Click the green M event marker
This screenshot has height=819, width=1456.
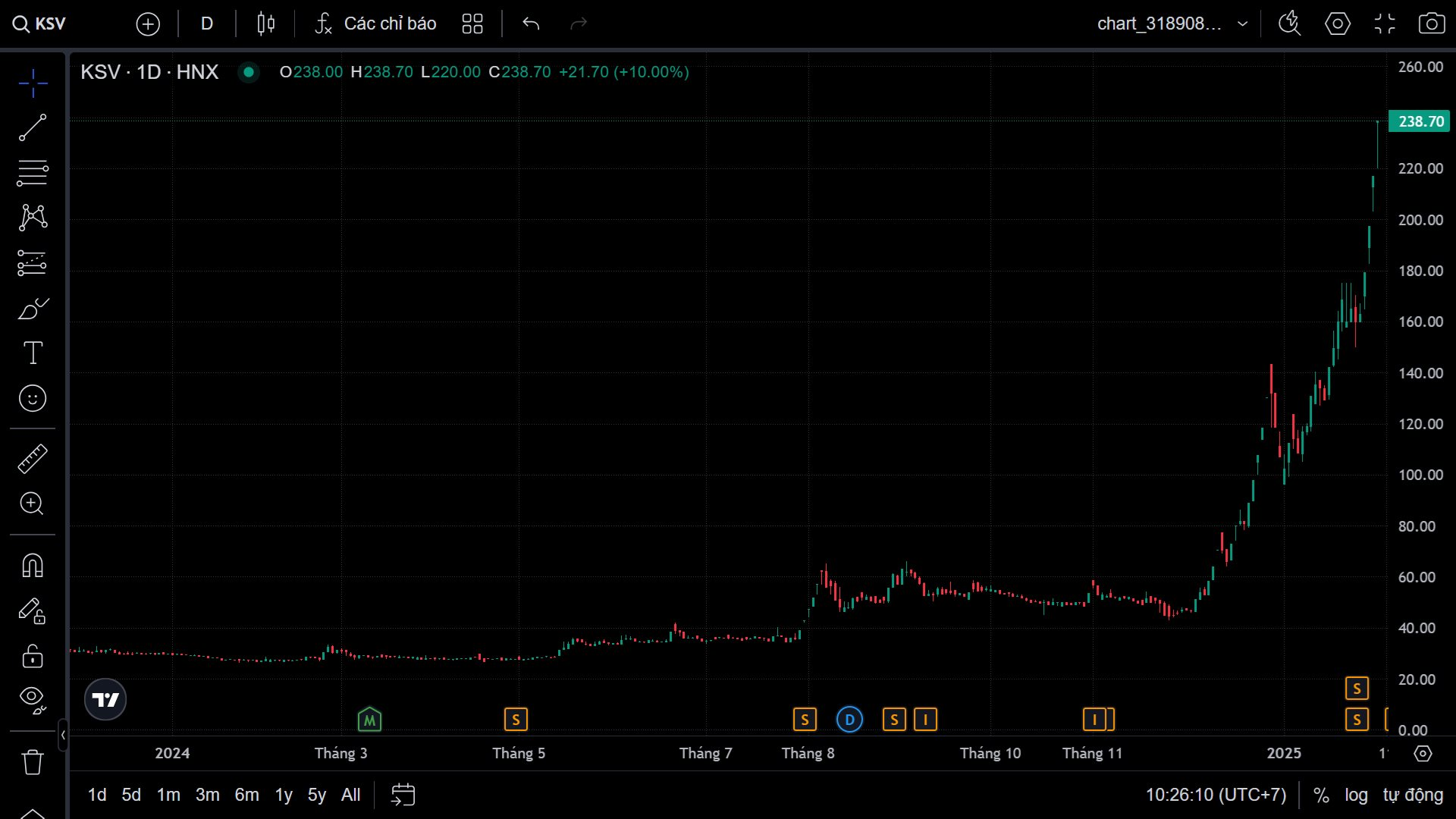[x=369, y=719]
